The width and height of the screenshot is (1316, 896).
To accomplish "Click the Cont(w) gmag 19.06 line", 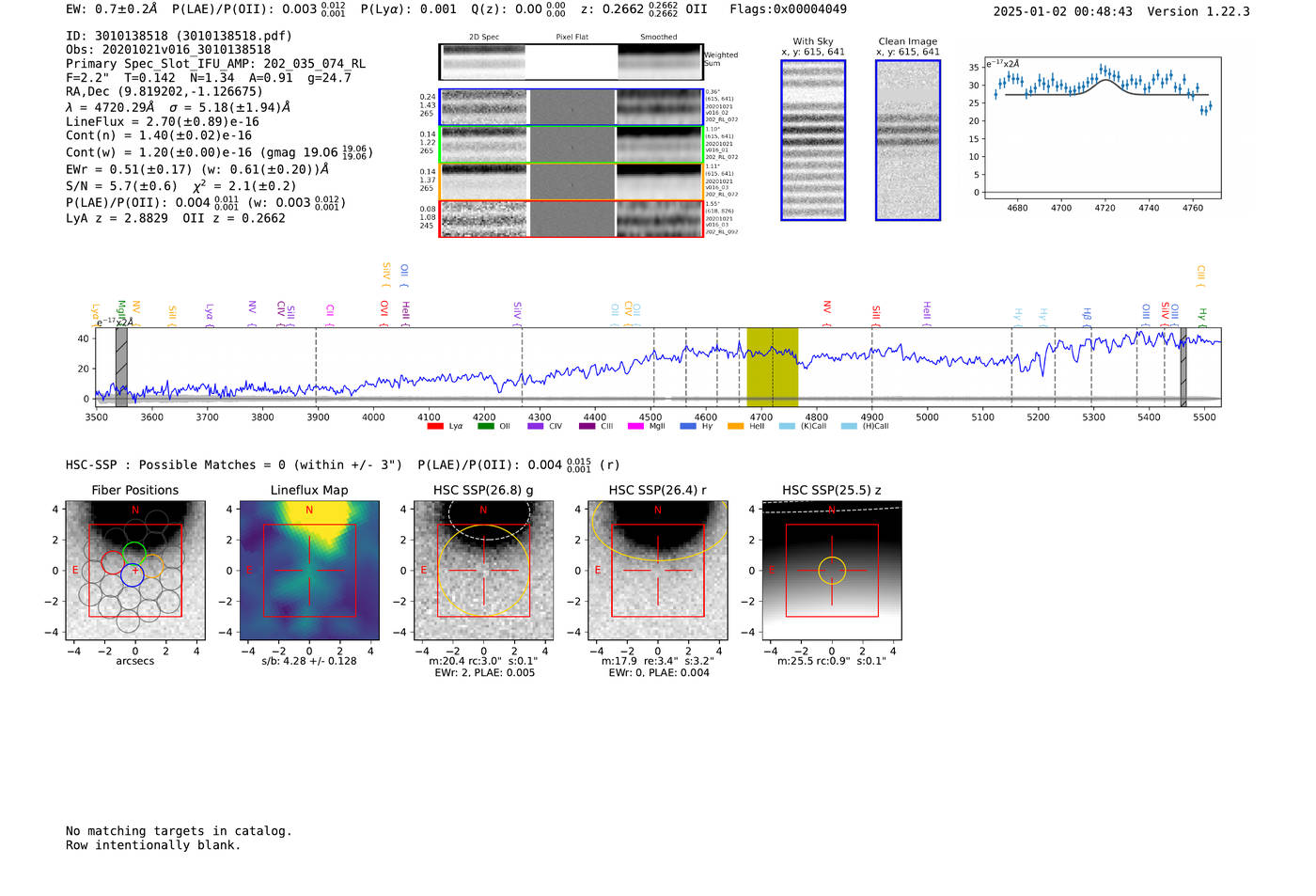I will [x=219, y=151].
